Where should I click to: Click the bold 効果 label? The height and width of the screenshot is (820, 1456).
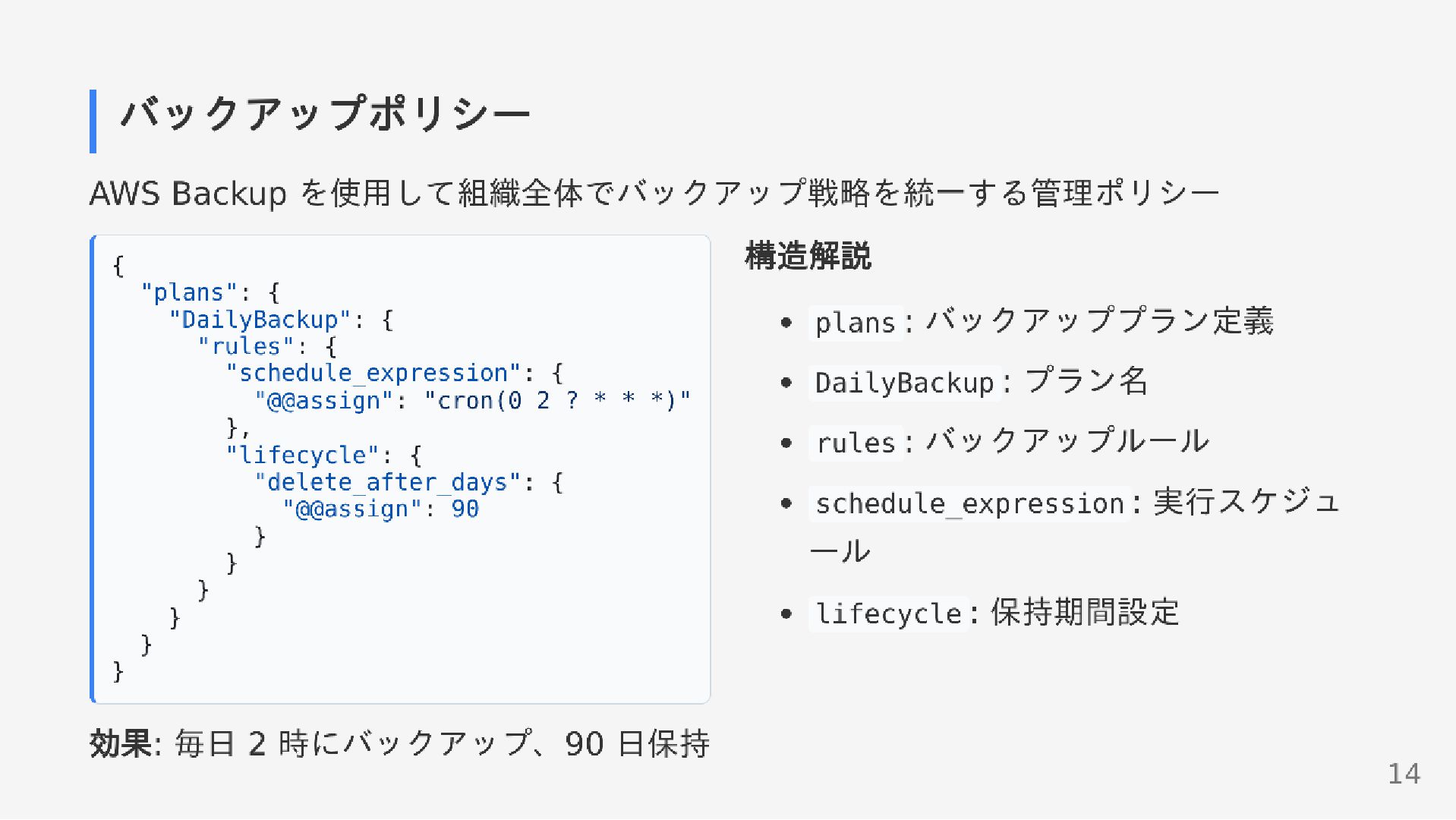[121, 743]
